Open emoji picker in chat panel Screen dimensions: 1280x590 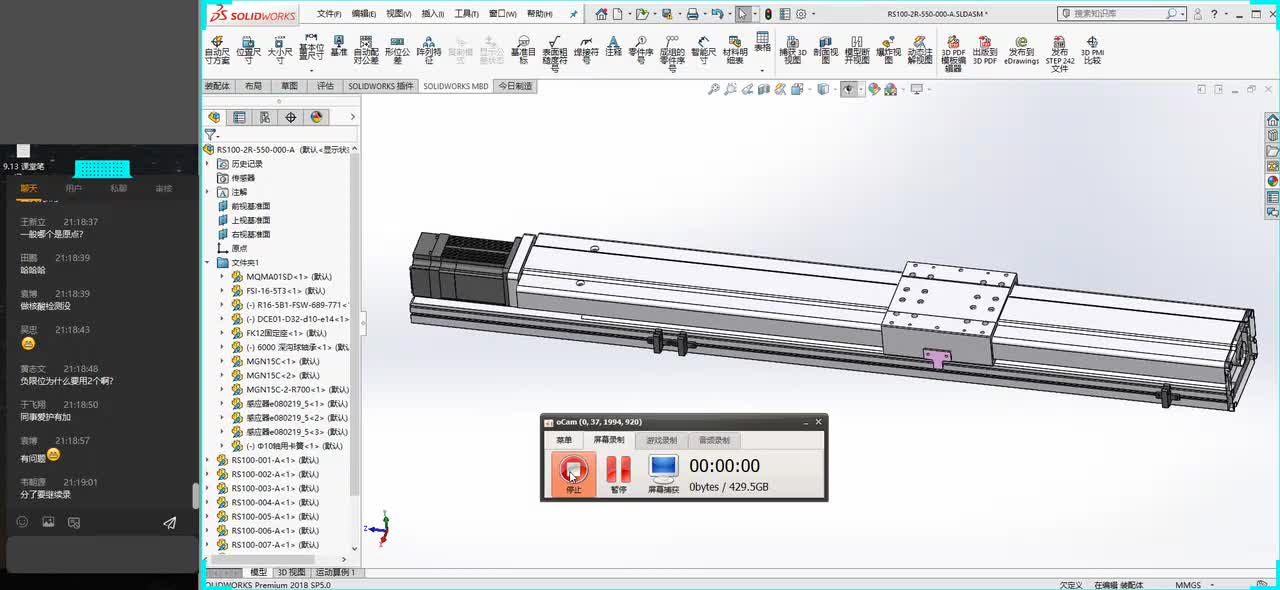[22, 522]
